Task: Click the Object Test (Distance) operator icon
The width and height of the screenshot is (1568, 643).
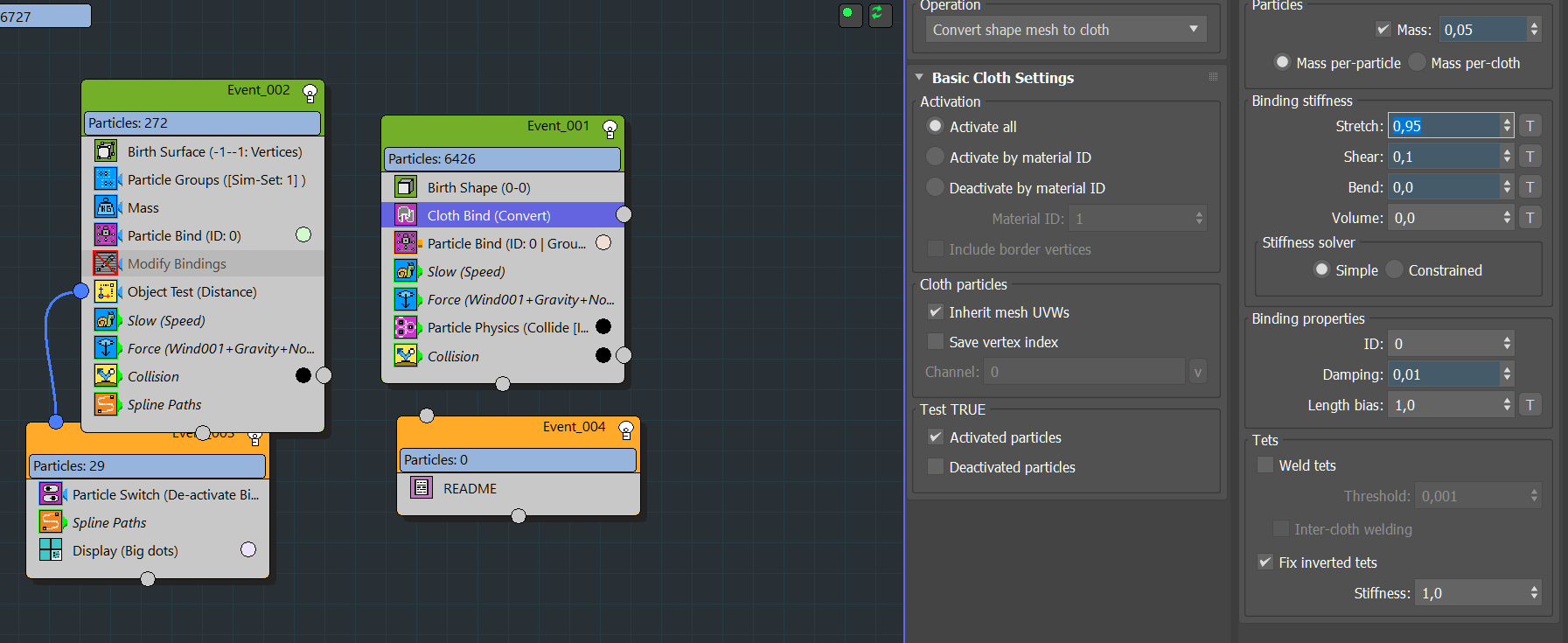Action: tap(106, 291)
